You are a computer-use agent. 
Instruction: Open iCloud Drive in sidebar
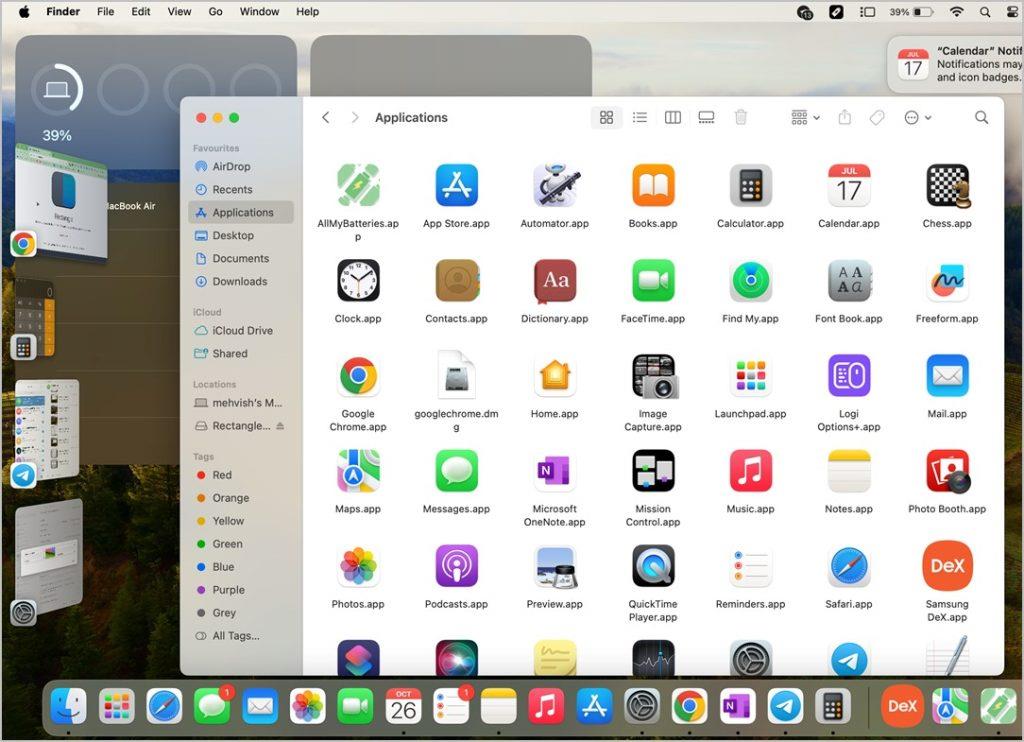click(240, 331)
